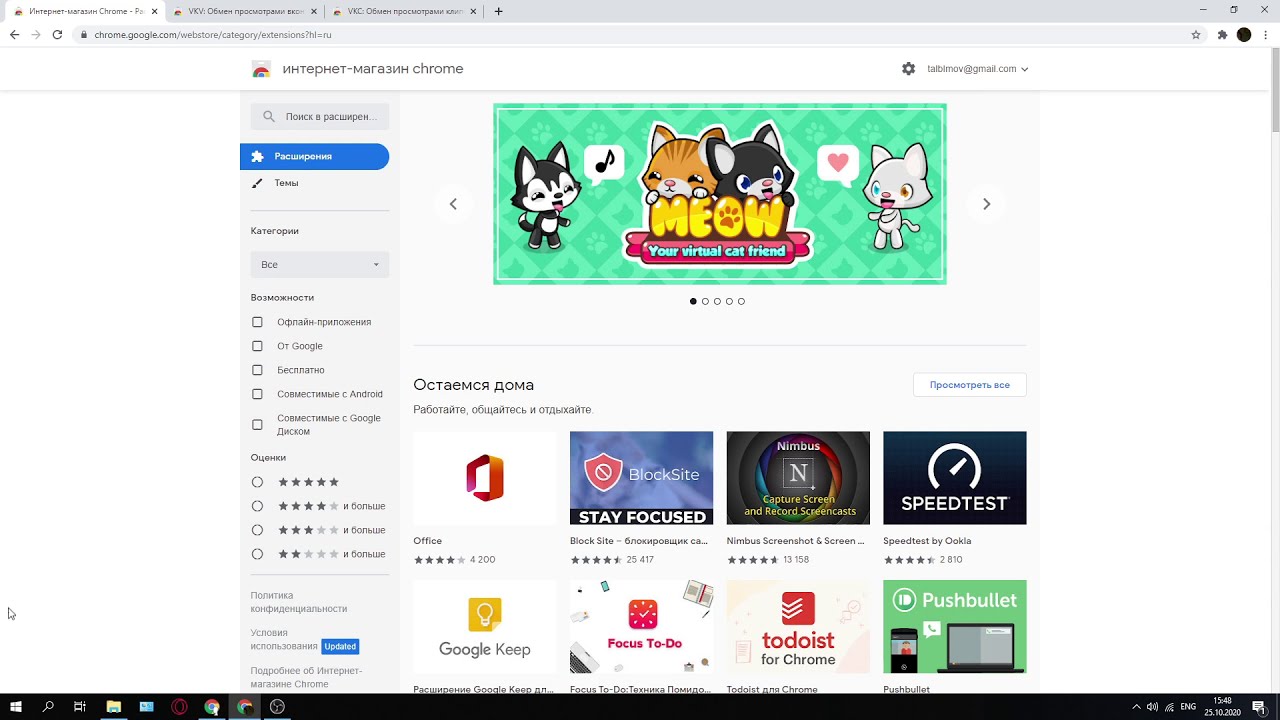Switch to the VKC Обмен просмотрами tab
This screenshot has width=1280, height=720.
click(405, 12)
